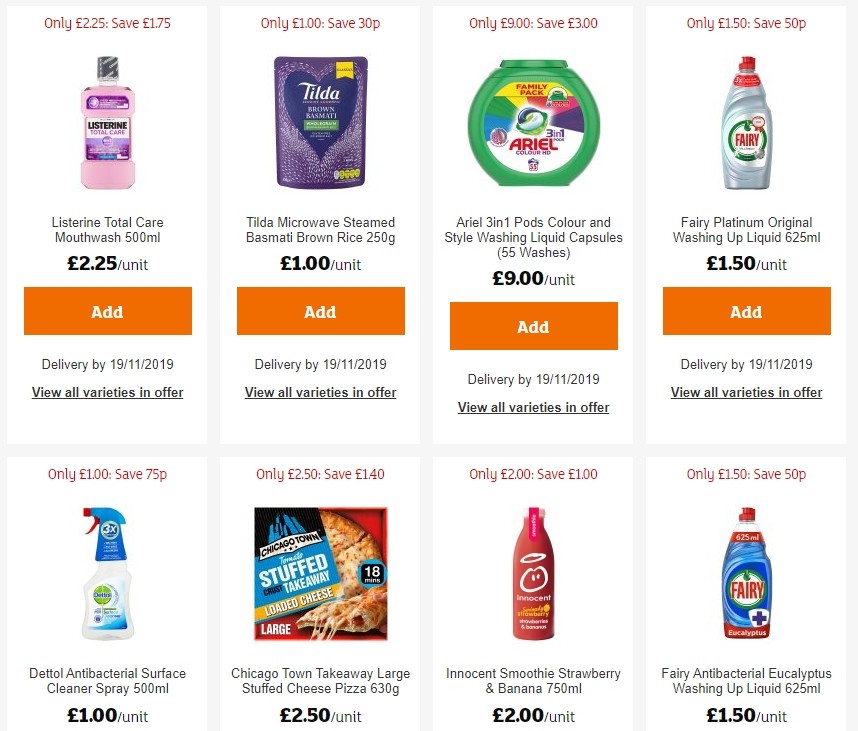The image size is (858, 731).
Task: View all varieties of the Tilda rice offer
Action: pyautogui.click(x=320, y=392)
